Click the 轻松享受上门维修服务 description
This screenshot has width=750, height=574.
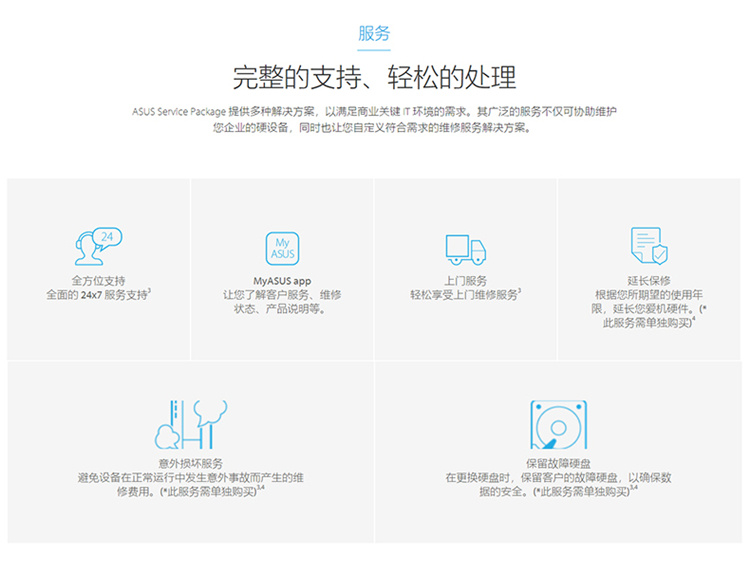click(x=465, y=295)
